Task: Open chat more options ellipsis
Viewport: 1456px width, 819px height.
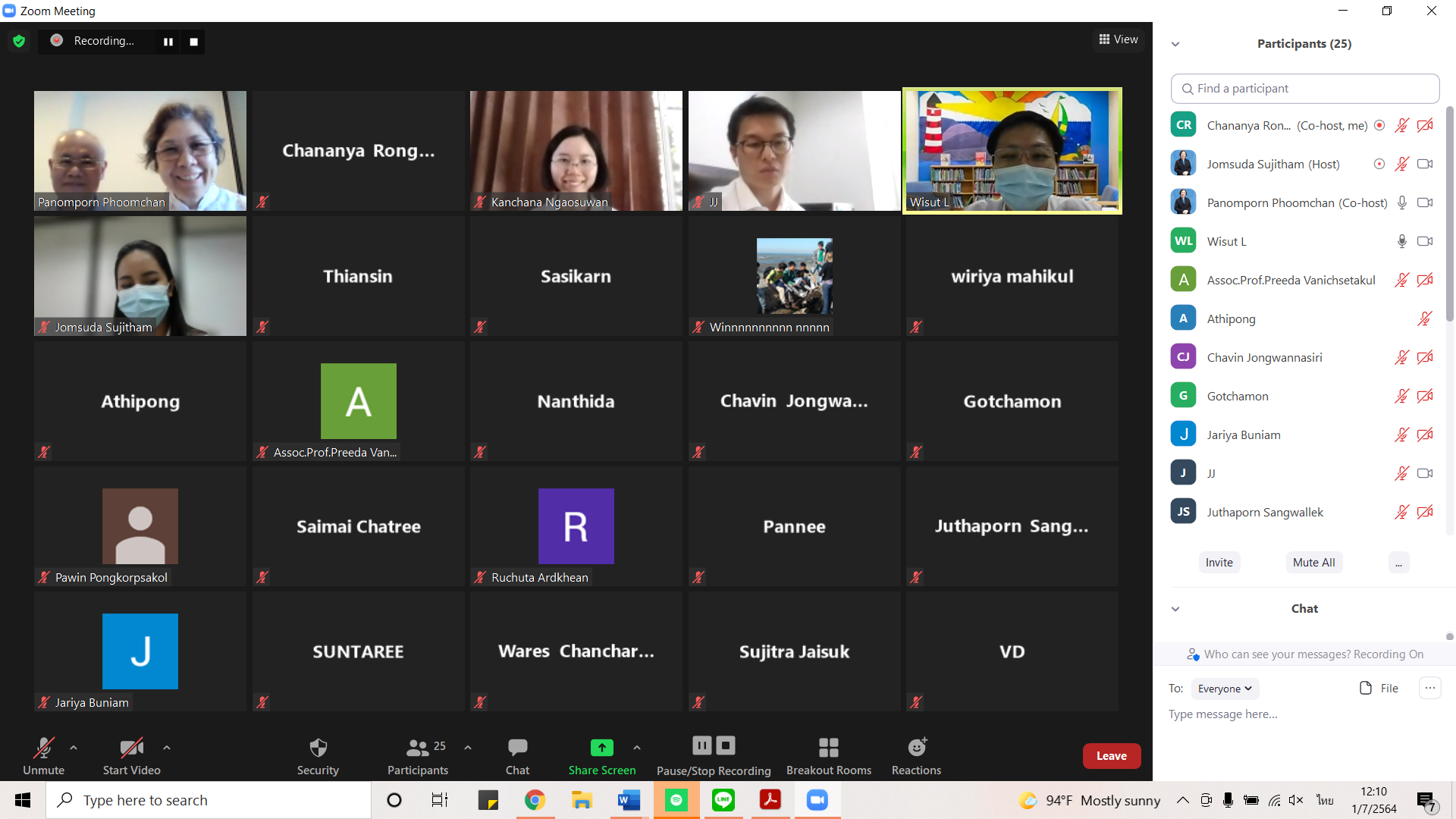Action: coord(1430,689)
